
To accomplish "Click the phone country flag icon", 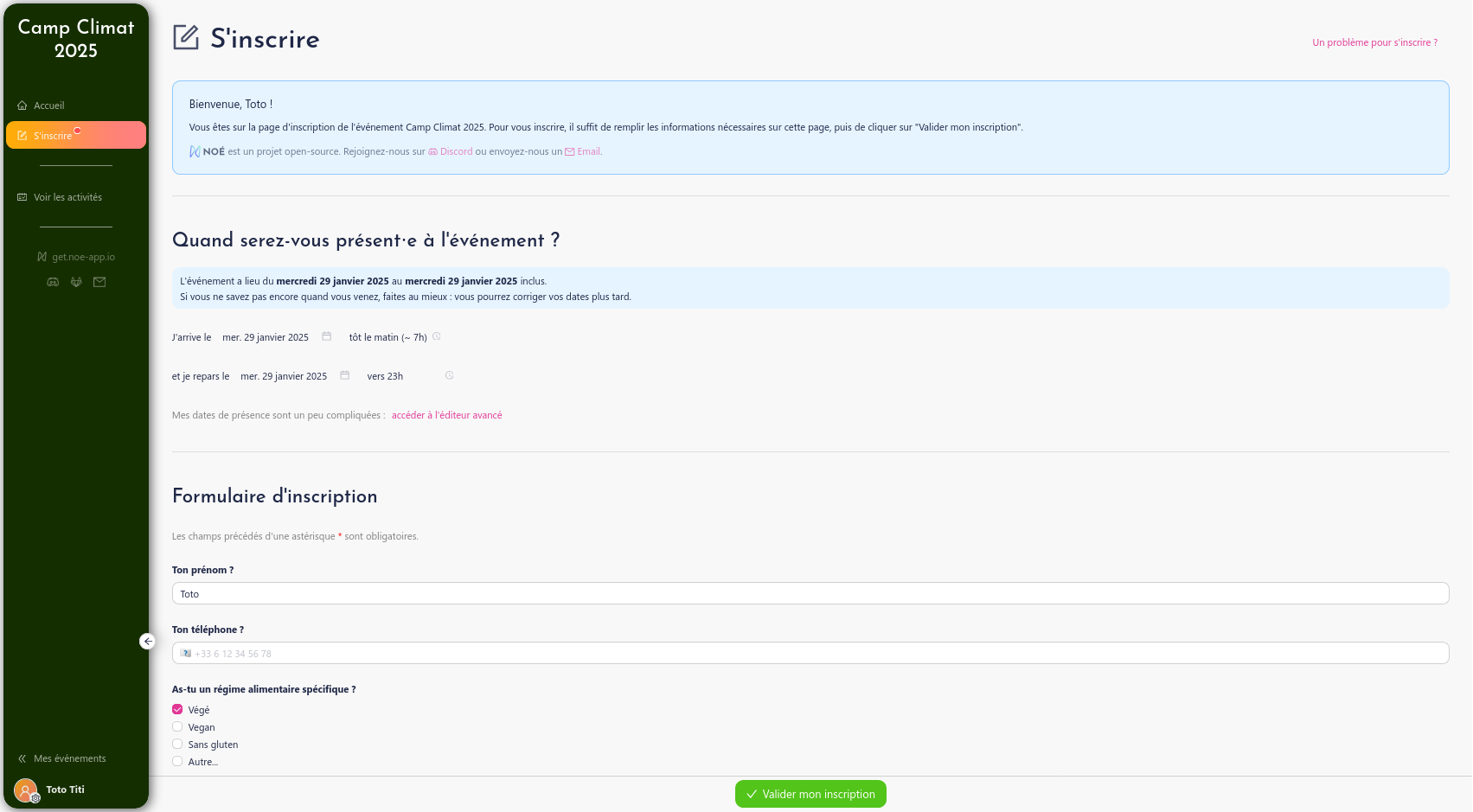I will 186,654.
